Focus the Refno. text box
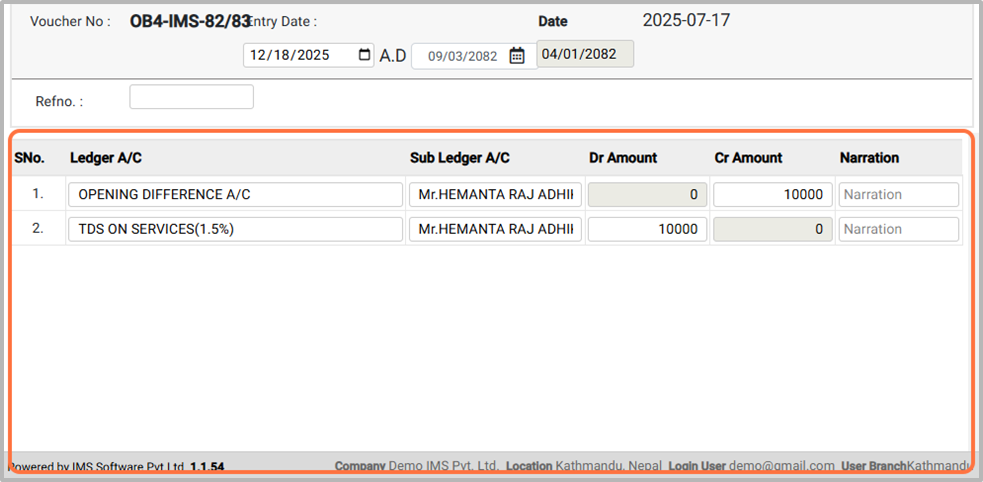This screenshot has height=482, width=983. tap(191, 97)
